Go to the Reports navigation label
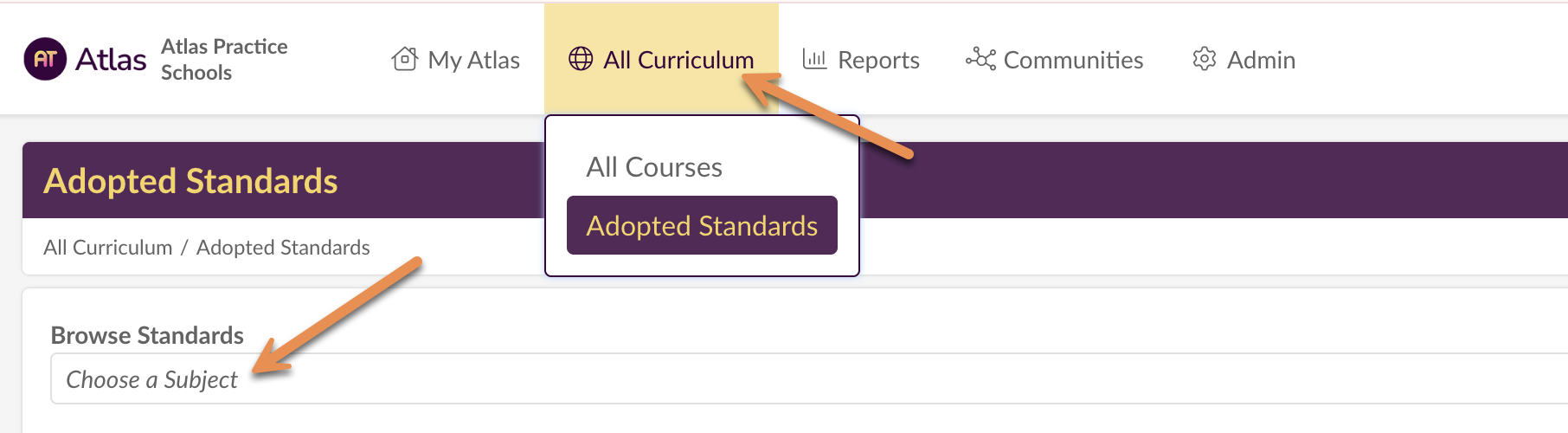This screenshot has height=433, width=1568. pyautogui.click(x=878, y=60)
